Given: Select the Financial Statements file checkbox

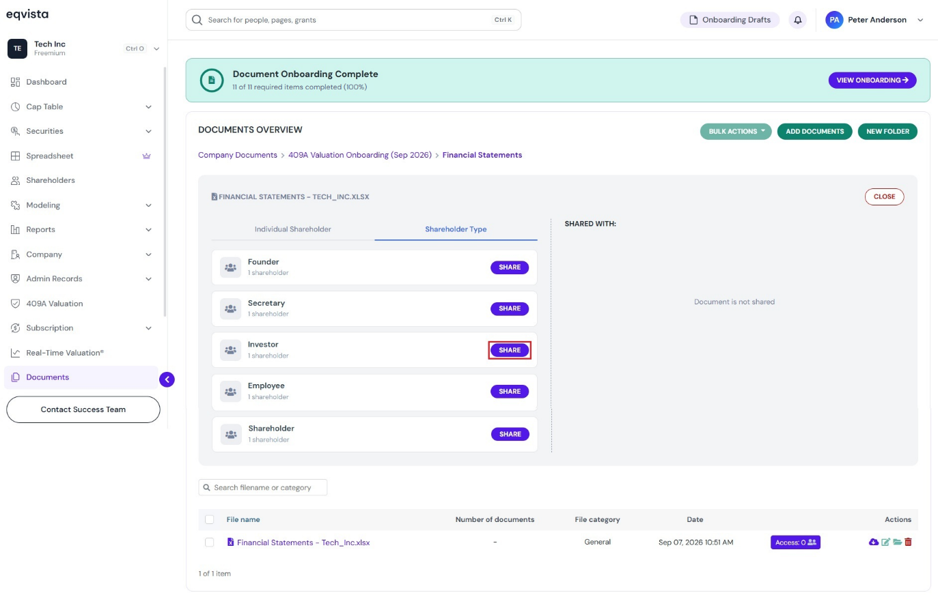Looking at the screenshot, I should tap(209, 542).
